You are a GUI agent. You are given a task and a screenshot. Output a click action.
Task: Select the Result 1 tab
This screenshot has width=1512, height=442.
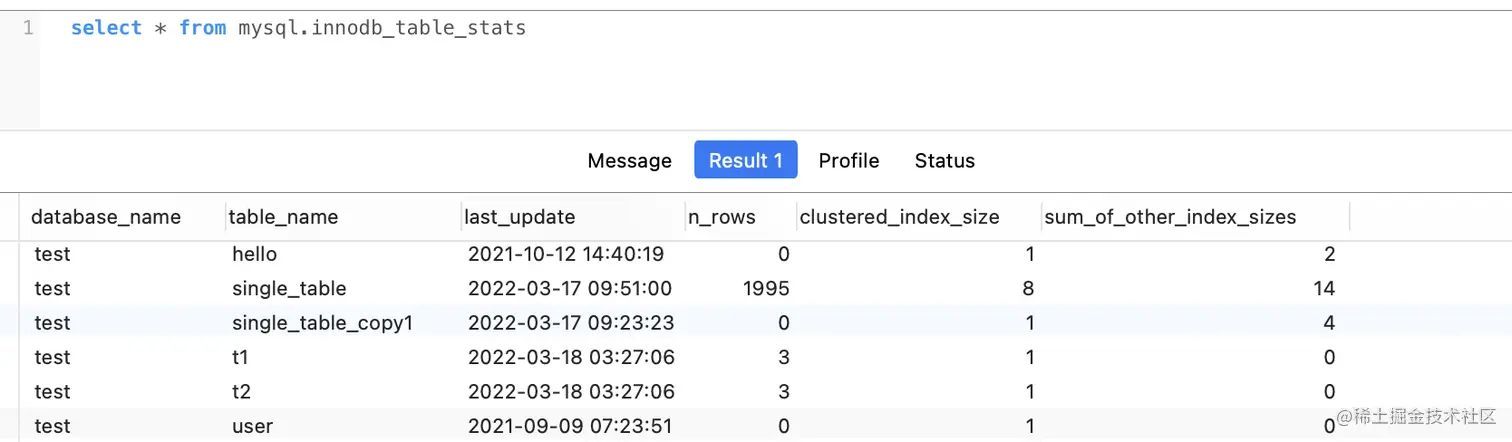point(745,160)
